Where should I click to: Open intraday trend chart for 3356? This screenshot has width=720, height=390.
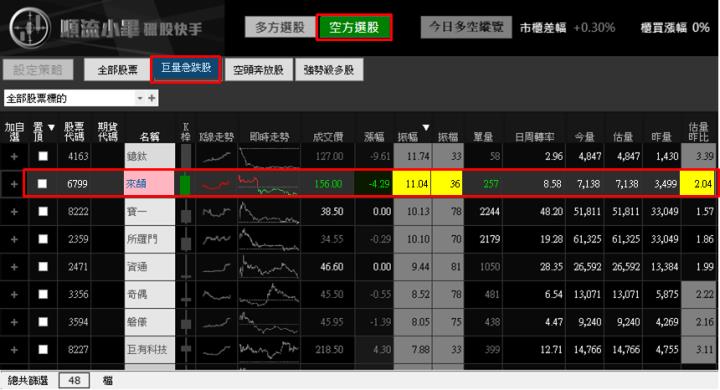(269, 294)
